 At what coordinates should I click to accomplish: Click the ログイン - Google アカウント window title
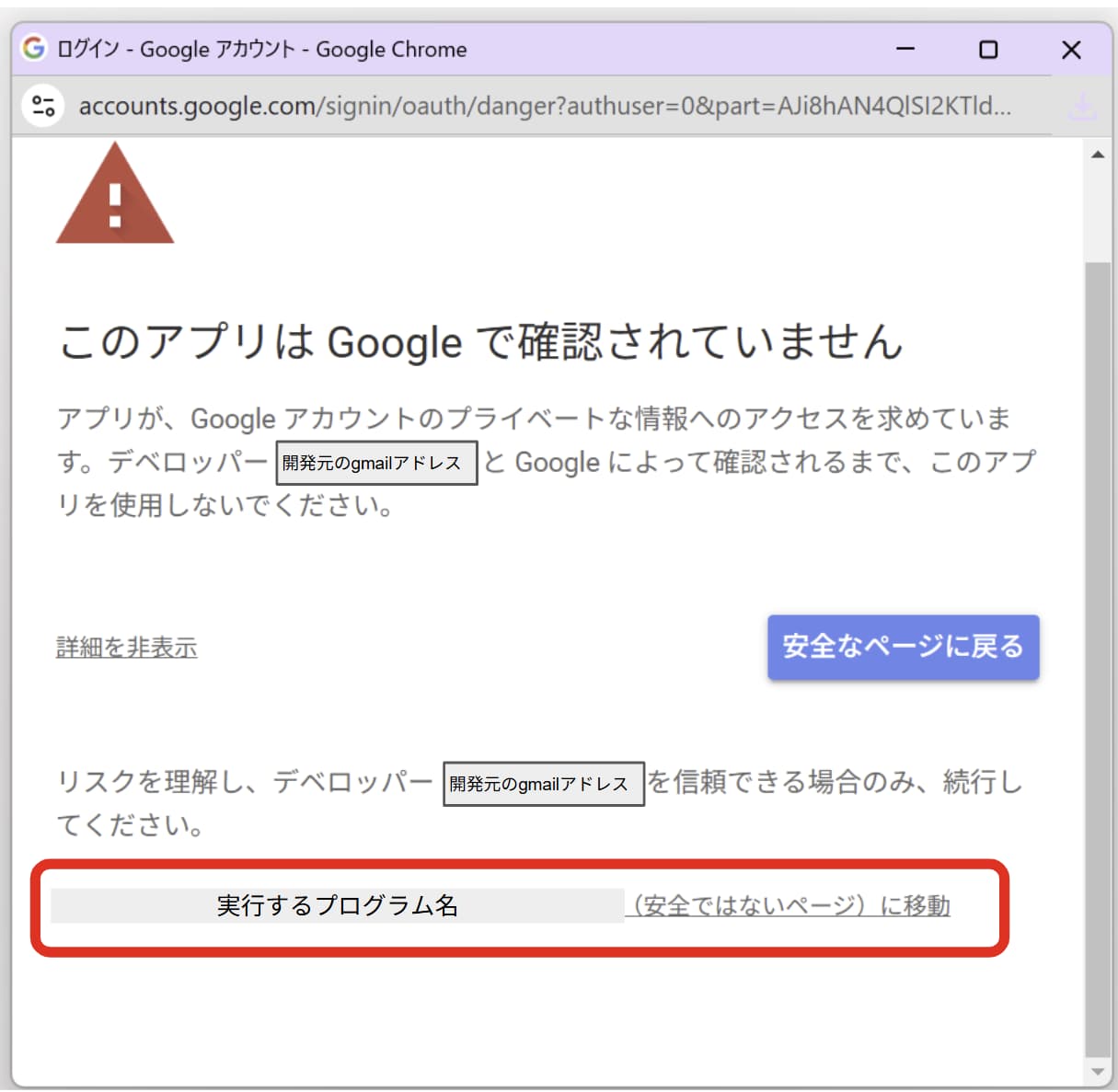[x=262, y=50]
